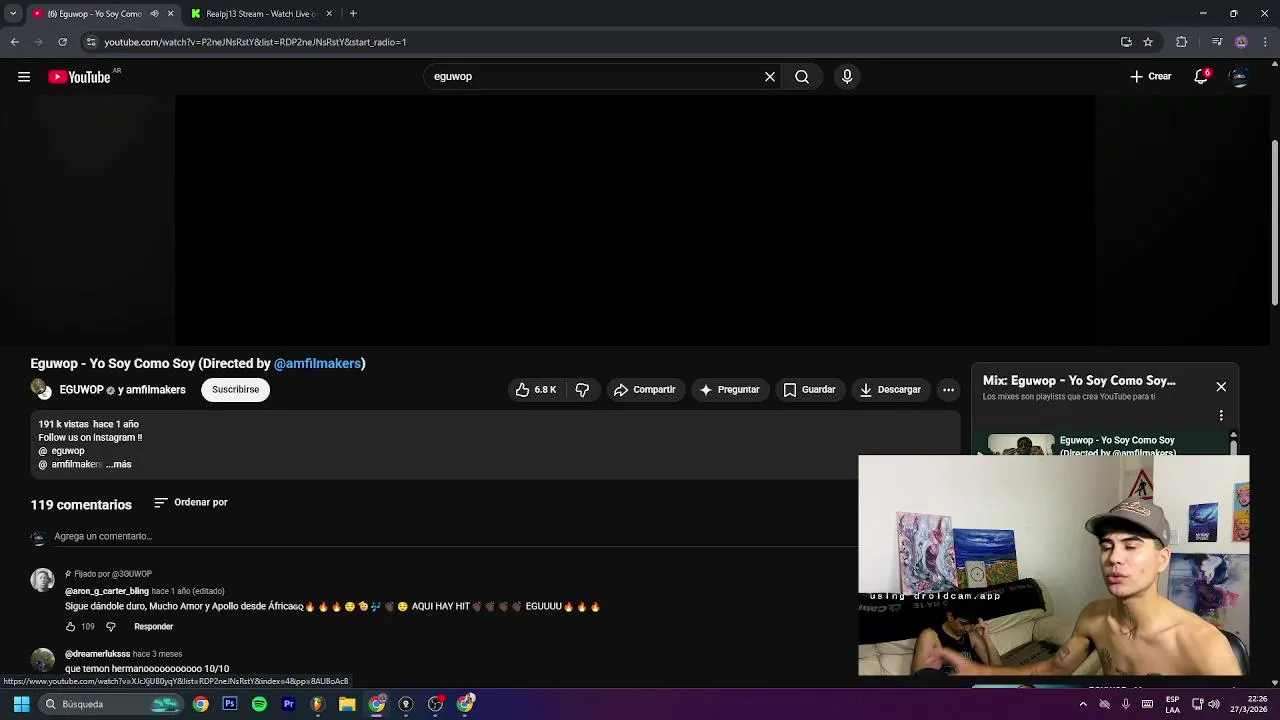Open the Crear create button
Image resolution: width=1280 pixels, height=720 pixels.
coord(1150,77)
